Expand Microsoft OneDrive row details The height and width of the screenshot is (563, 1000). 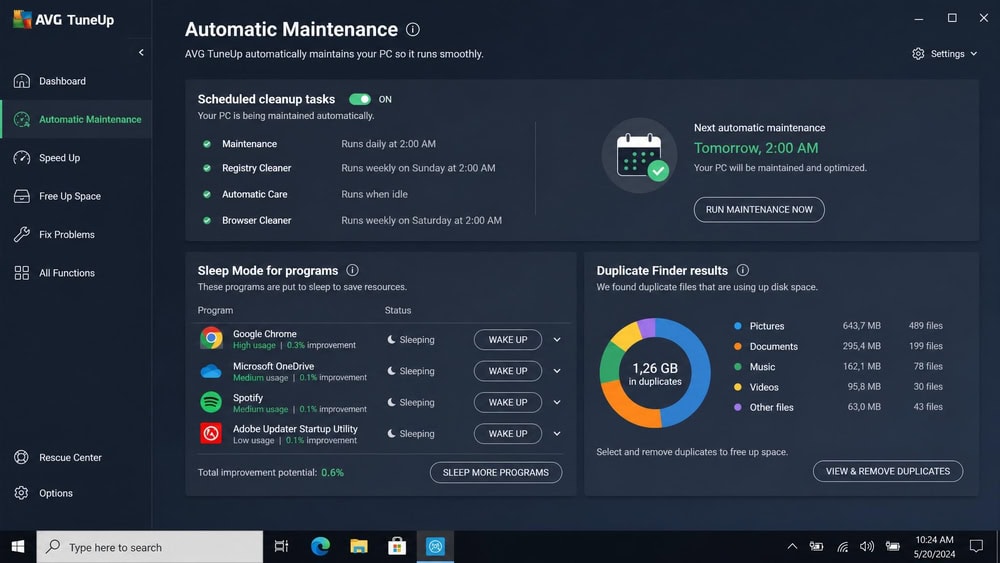(x=557, y=371)
